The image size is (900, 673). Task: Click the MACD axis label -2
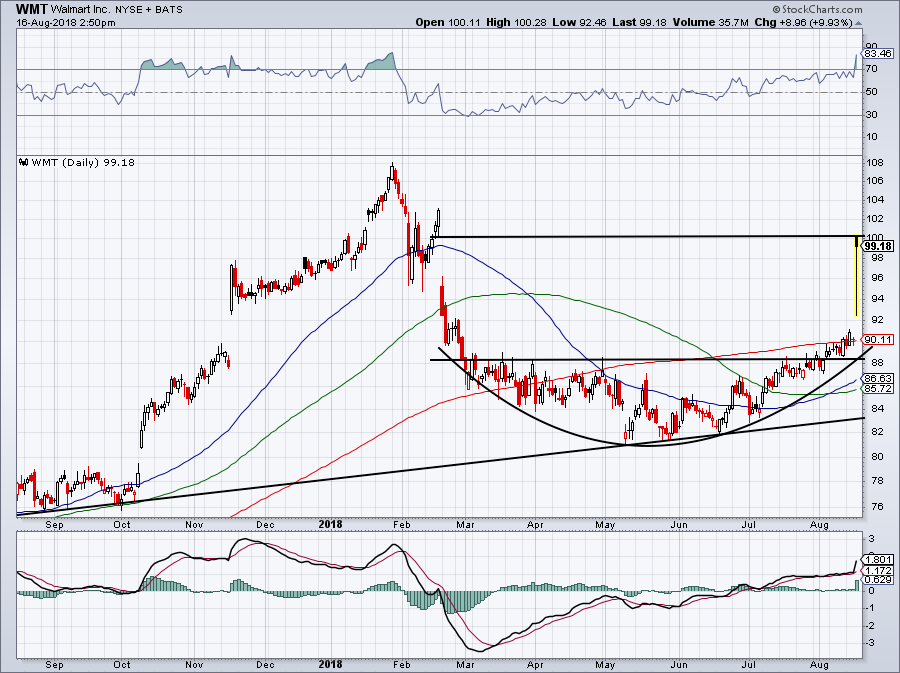click(871, 625)
